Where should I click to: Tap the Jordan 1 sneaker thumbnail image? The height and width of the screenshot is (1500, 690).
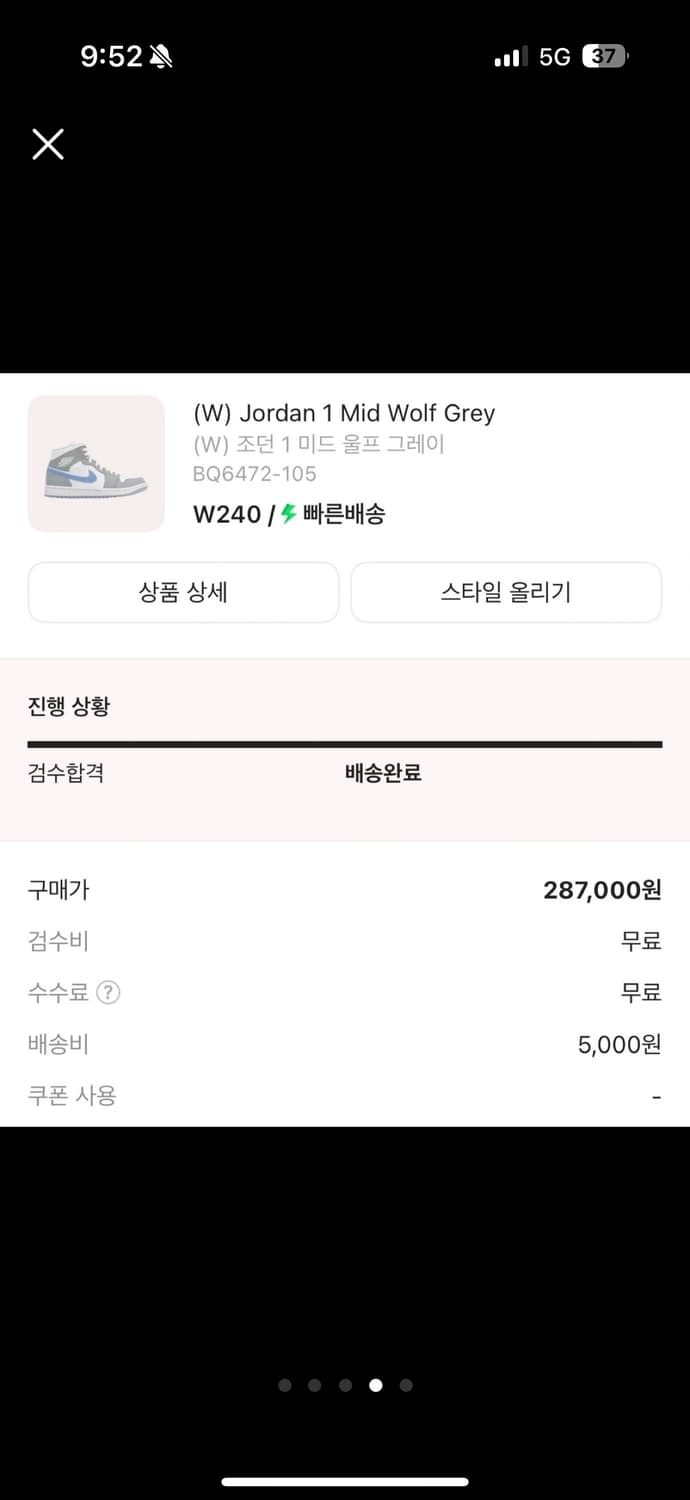(96, 463)
